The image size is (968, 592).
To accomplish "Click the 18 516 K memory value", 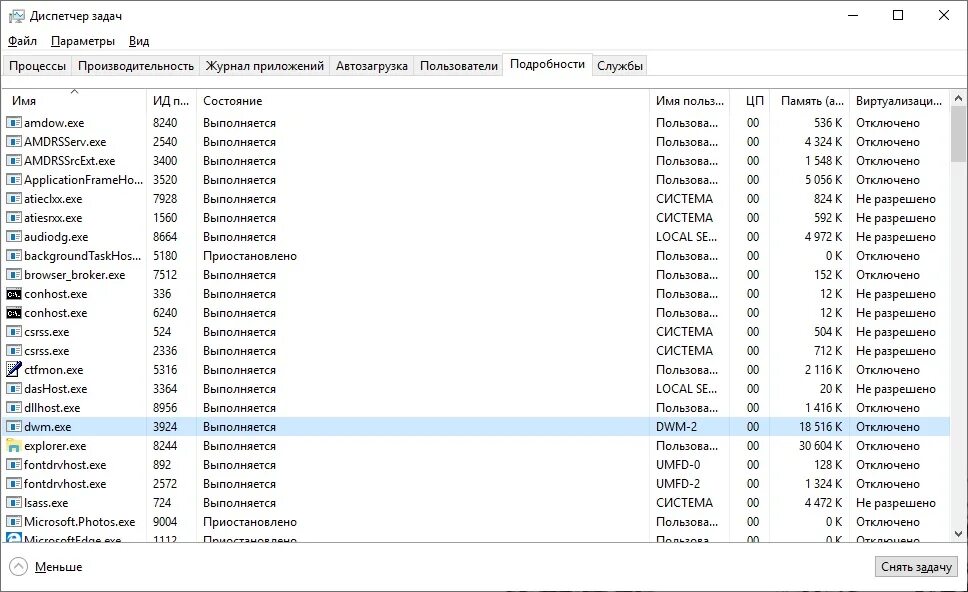I will point(820,427).
